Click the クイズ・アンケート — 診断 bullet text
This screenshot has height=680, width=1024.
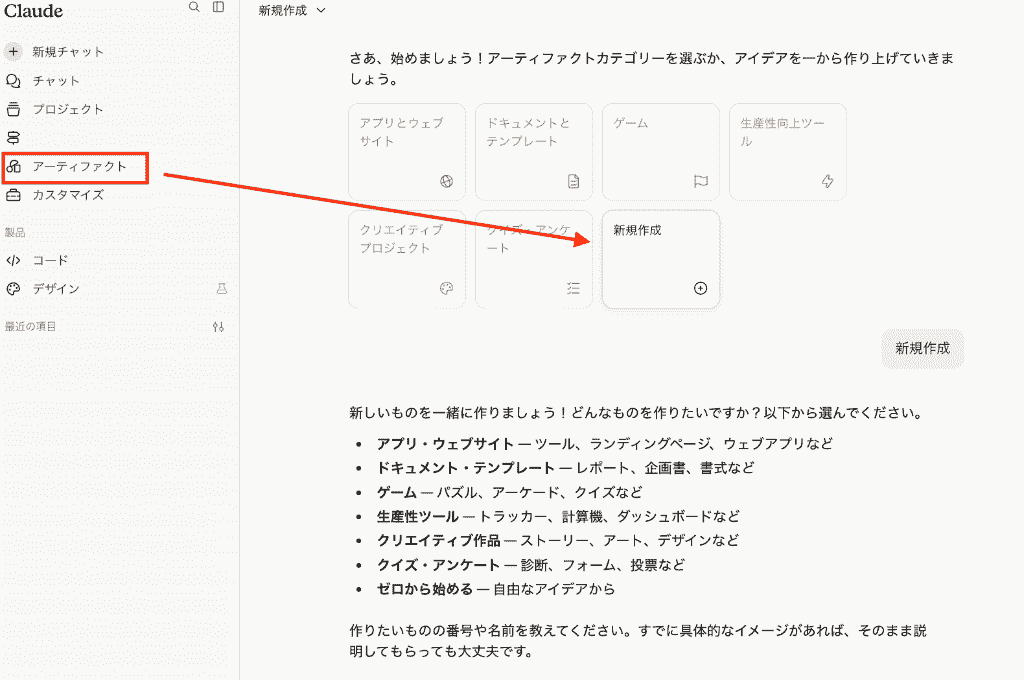point(531,564)
